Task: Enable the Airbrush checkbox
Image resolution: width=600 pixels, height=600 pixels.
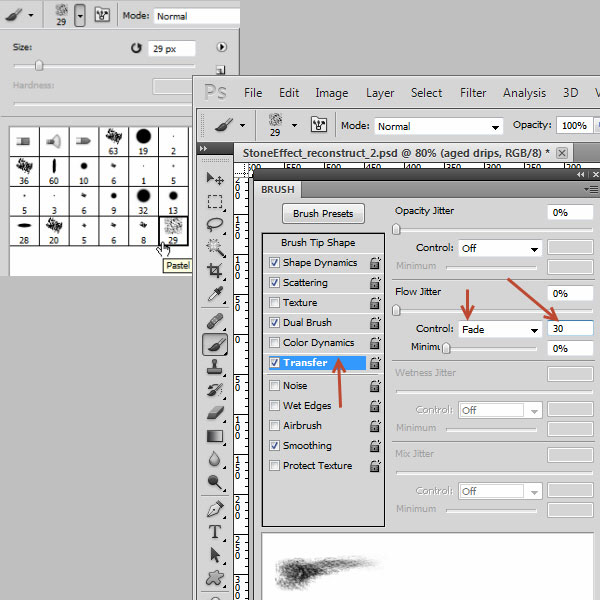Action: click(x=274, y=426)
